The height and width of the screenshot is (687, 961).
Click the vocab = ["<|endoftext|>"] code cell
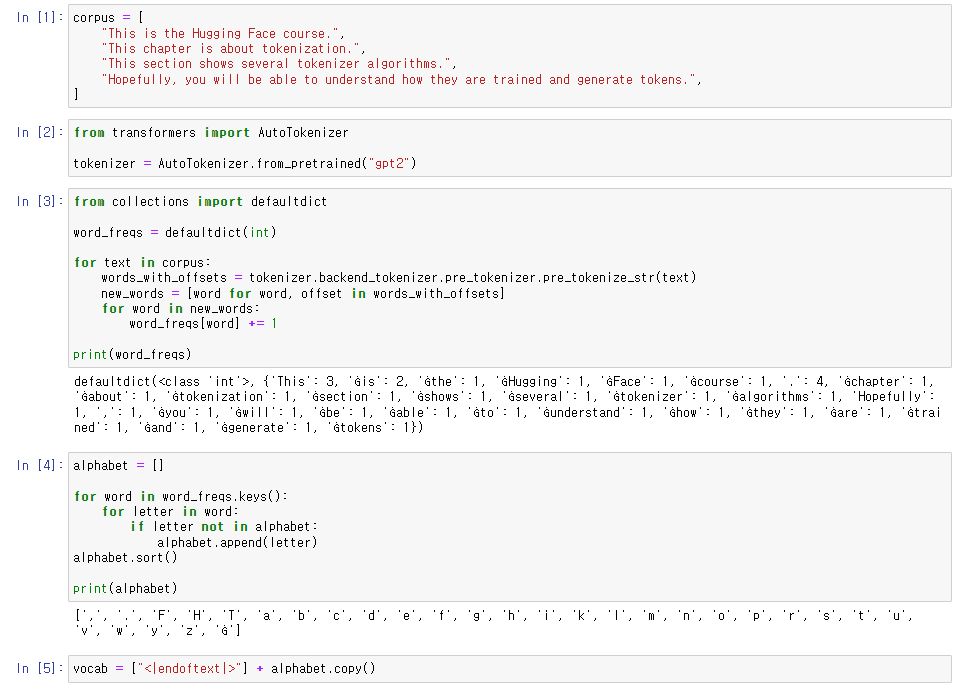[510, 669]
